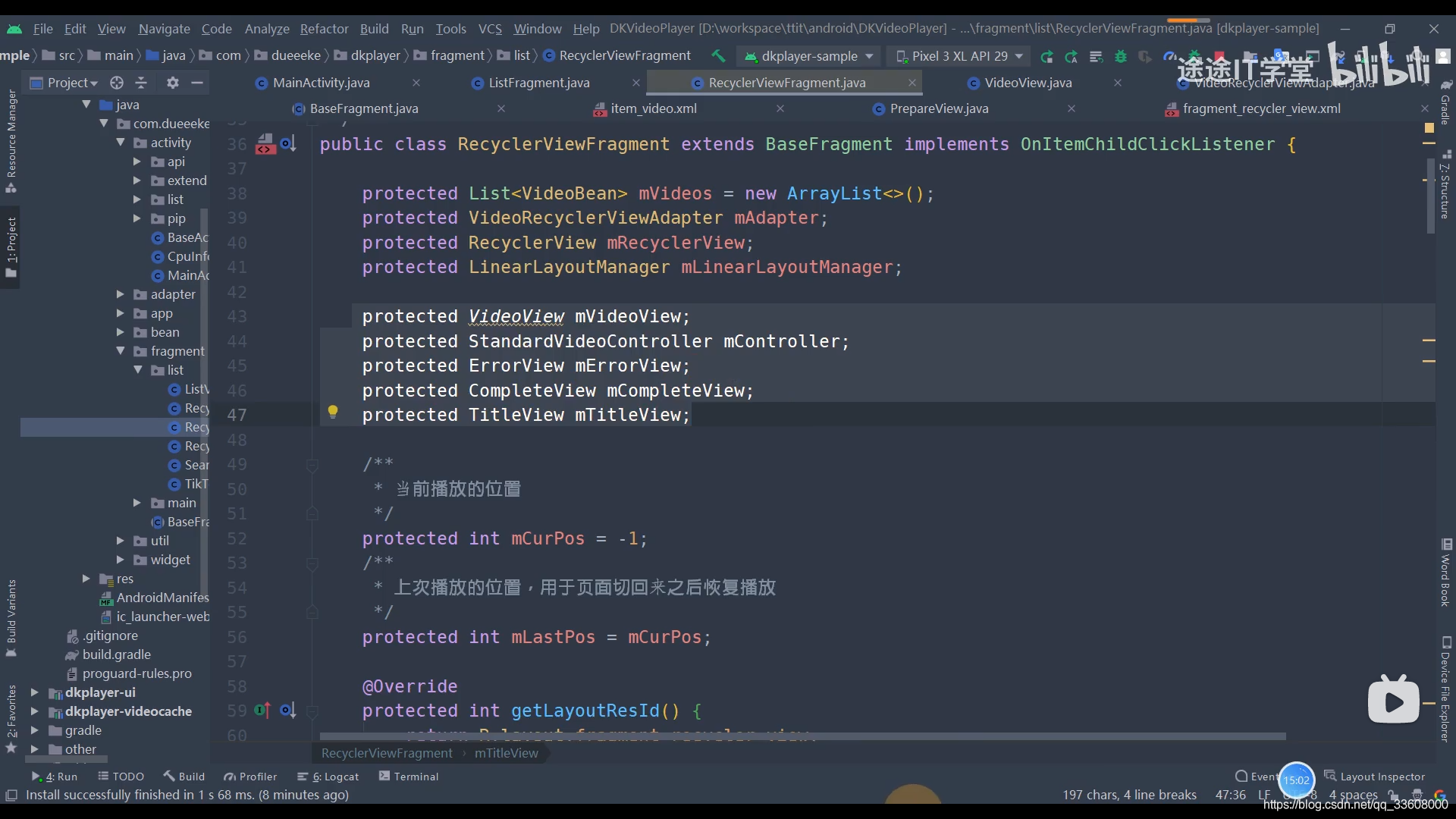
Task: Expand the res folder node
Action: tap(86, 579)
